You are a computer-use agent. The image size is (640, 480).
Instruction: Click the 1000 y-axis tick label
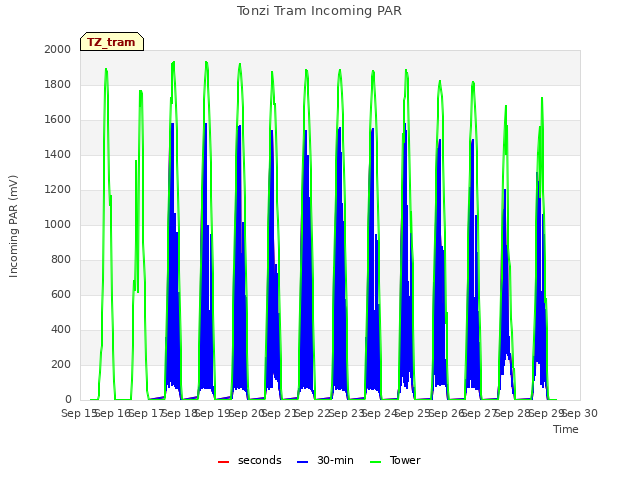(58, 224)
